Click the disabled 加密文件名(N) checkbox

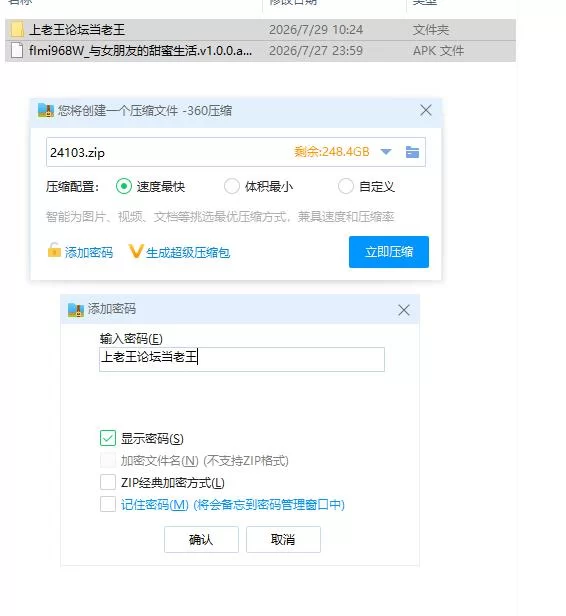108,460
